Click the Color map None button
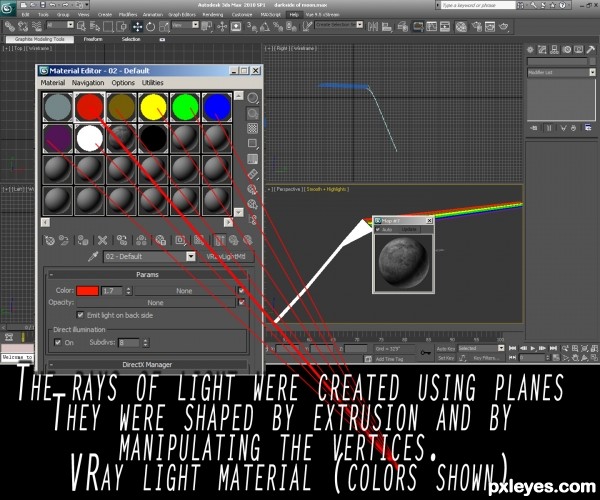 [x=184, y=291]
